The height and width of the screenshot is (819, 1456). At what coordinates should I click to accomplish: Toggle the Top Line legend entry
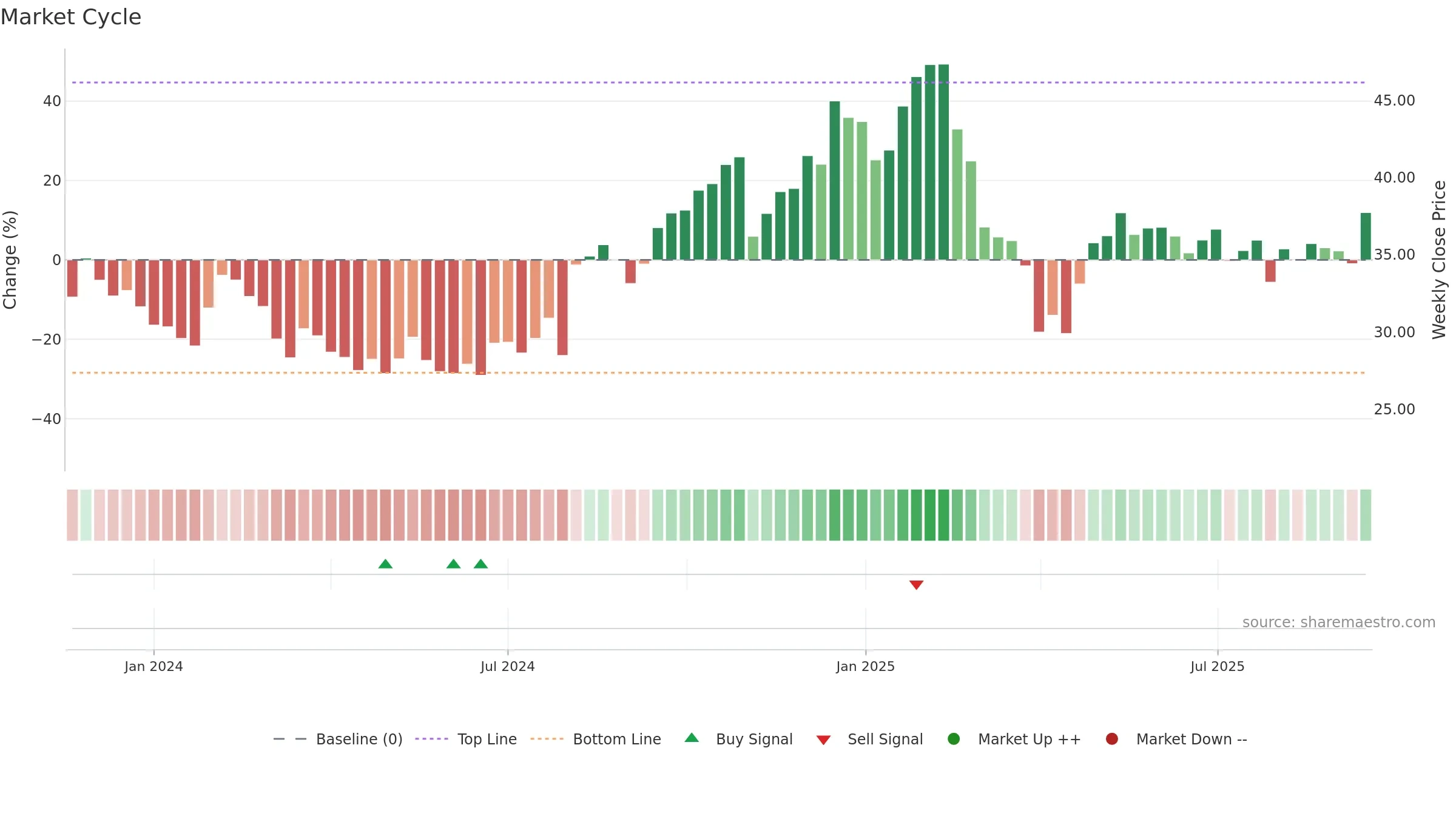click(x=466, y=739)
